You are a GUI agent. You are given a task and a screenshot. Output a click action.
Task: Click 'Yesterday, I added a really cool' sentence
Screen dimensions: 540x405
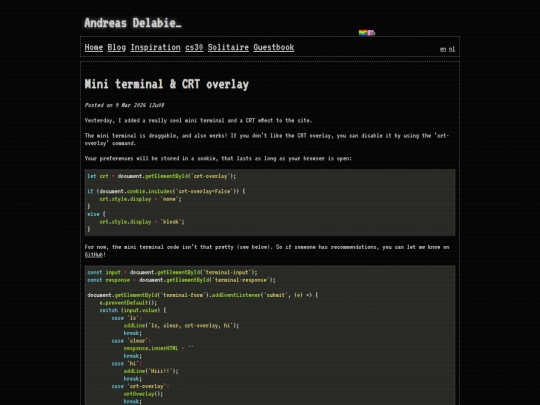pos(198,121)
